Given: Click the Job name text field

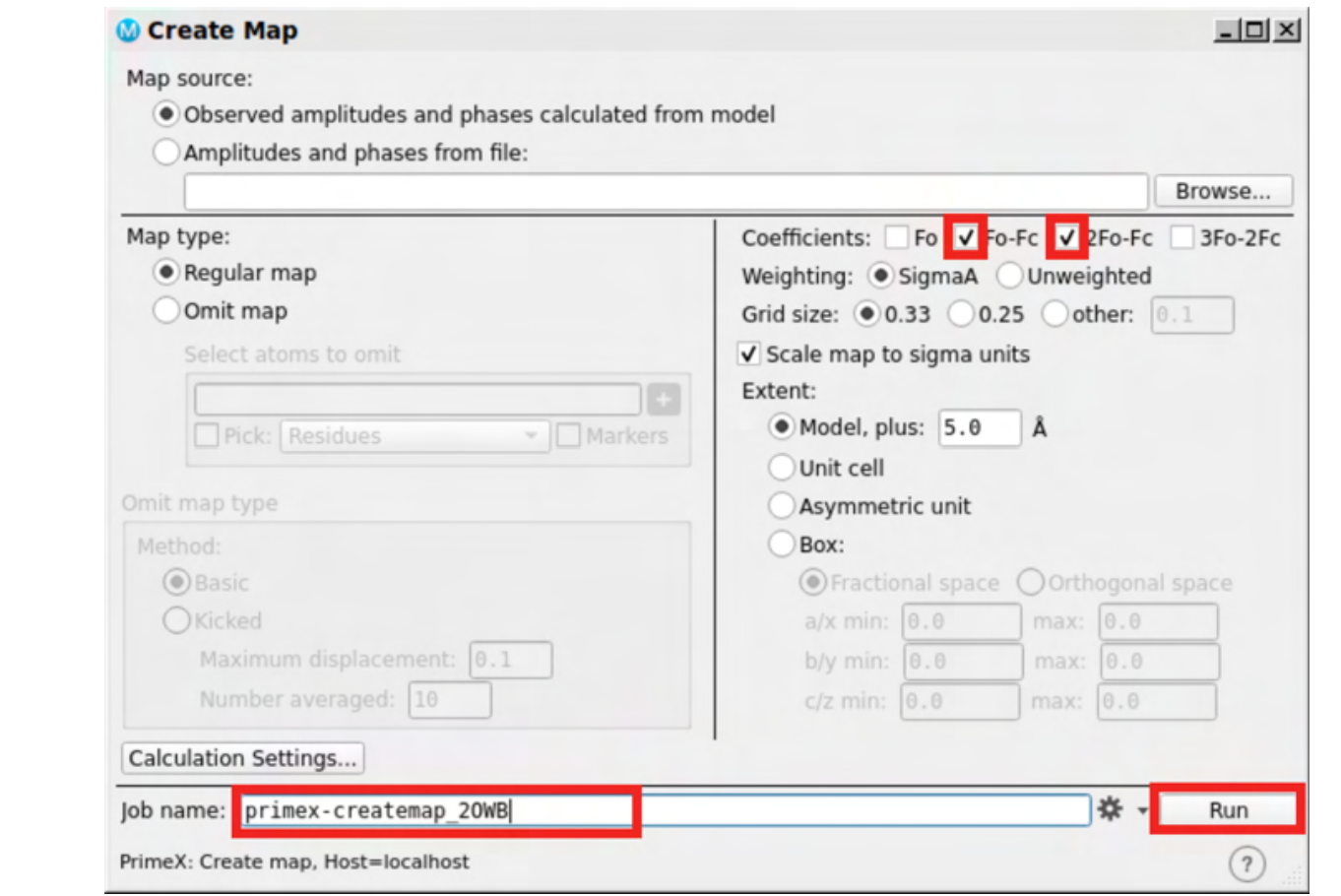Looking at the screenshot, I should [x=665, y=810].
